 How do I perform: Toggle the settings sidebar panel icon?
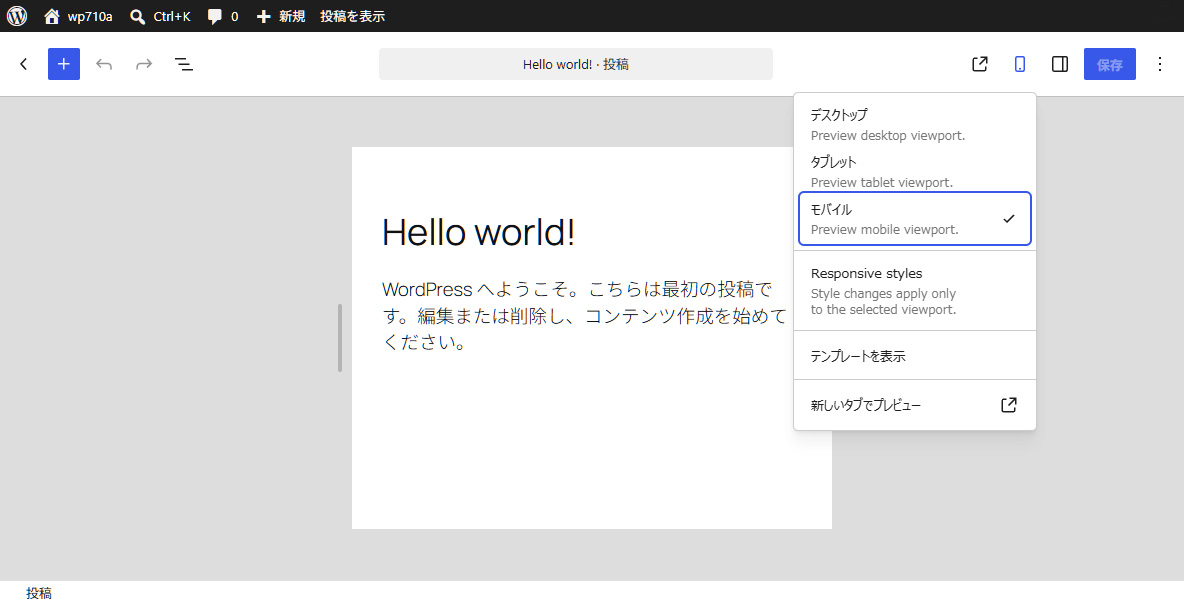pos(1059,64)
